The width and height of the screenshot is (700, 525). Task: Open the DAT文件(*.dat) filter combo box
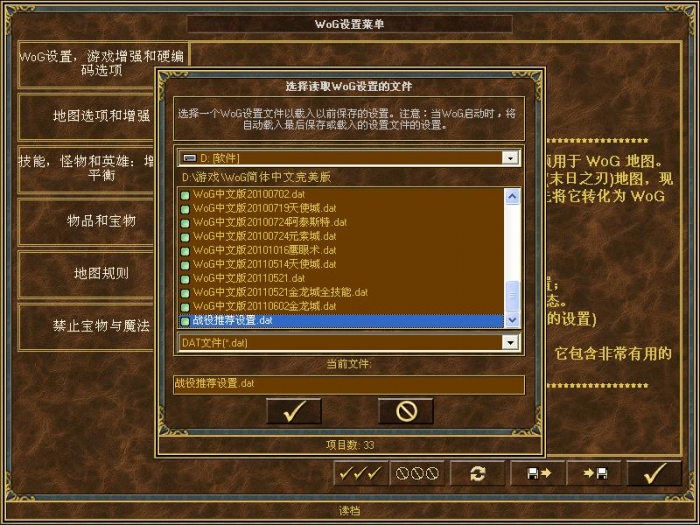[x=349, y=342]
